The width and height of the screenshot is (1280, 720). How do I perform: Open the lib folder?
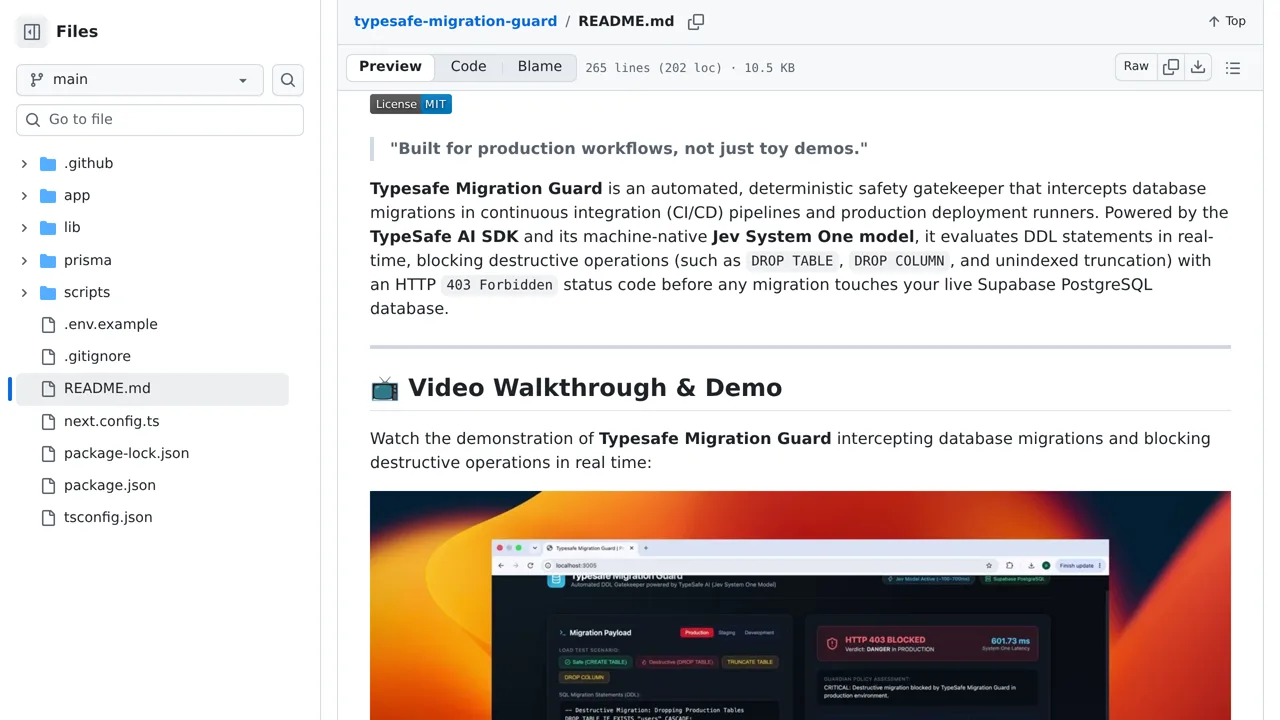click(72, 227)
